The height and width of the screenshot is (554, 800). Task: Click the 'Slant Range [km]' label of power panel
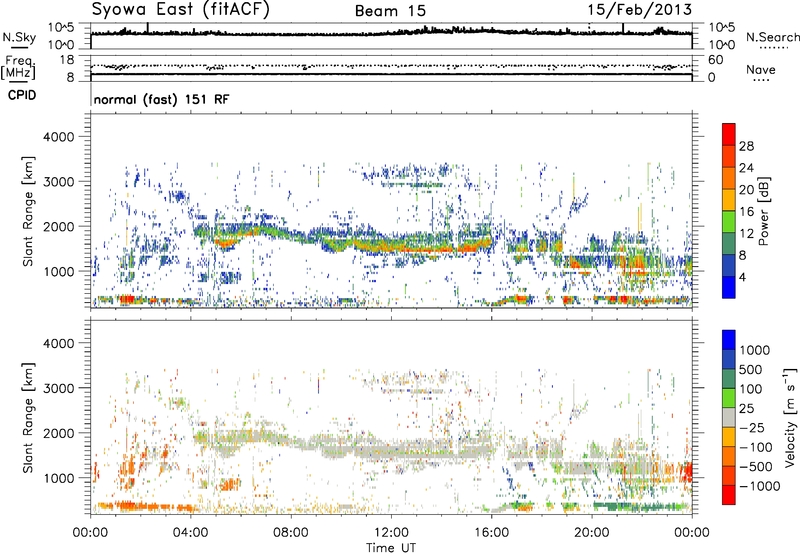tap(28, 211)
